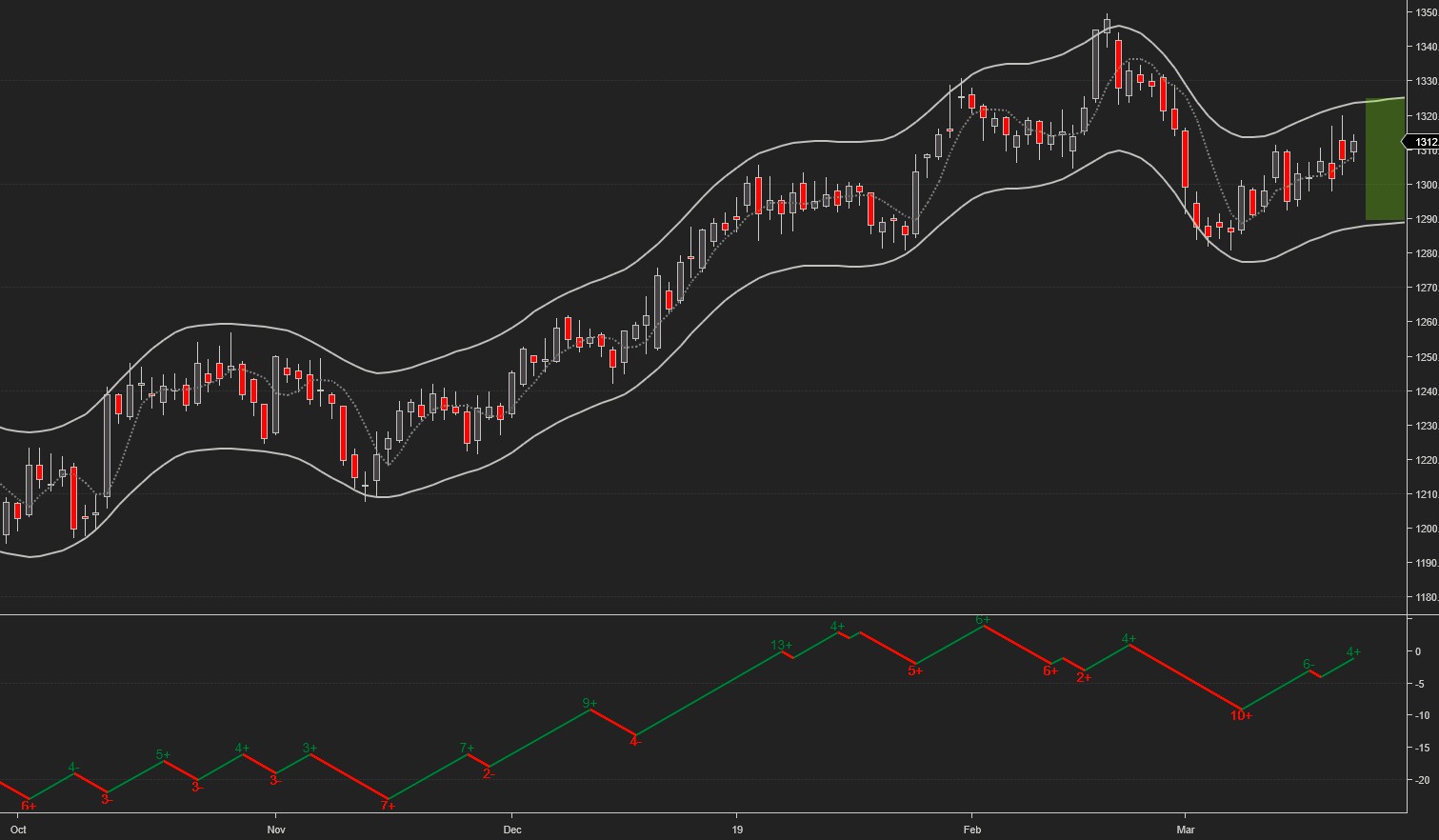Click the 1300 price axis label
Viewport: 1439px width, 840px height.
1426,185
